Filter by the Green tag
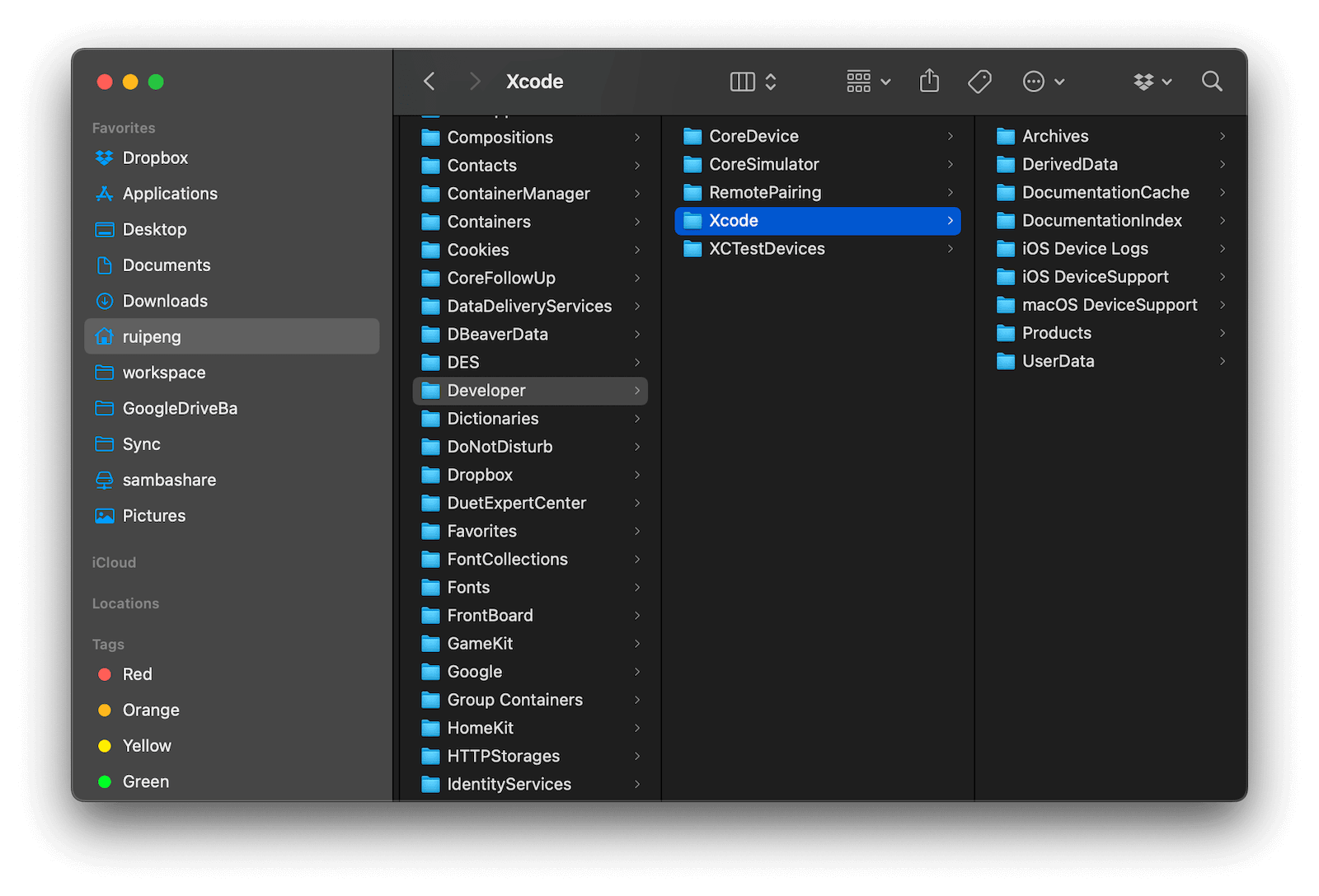Screen dimensions: 1319x896 pos(232,781)
